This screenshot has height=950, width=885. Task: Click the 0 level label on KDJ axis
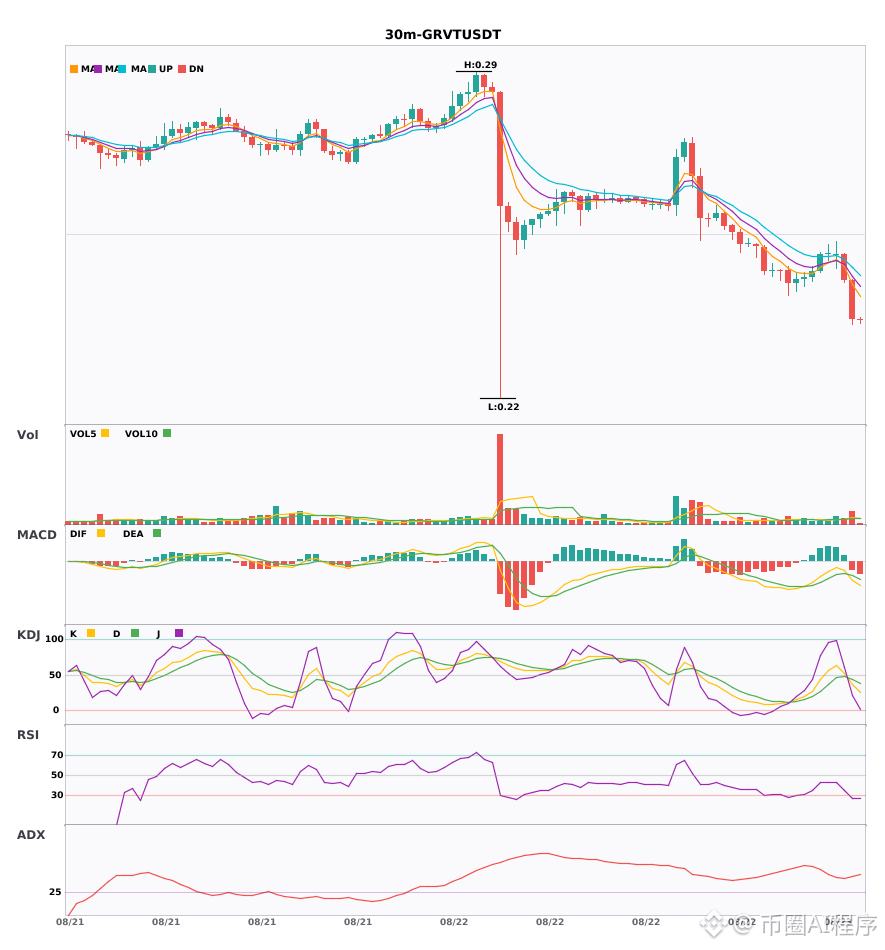(56, 710)
